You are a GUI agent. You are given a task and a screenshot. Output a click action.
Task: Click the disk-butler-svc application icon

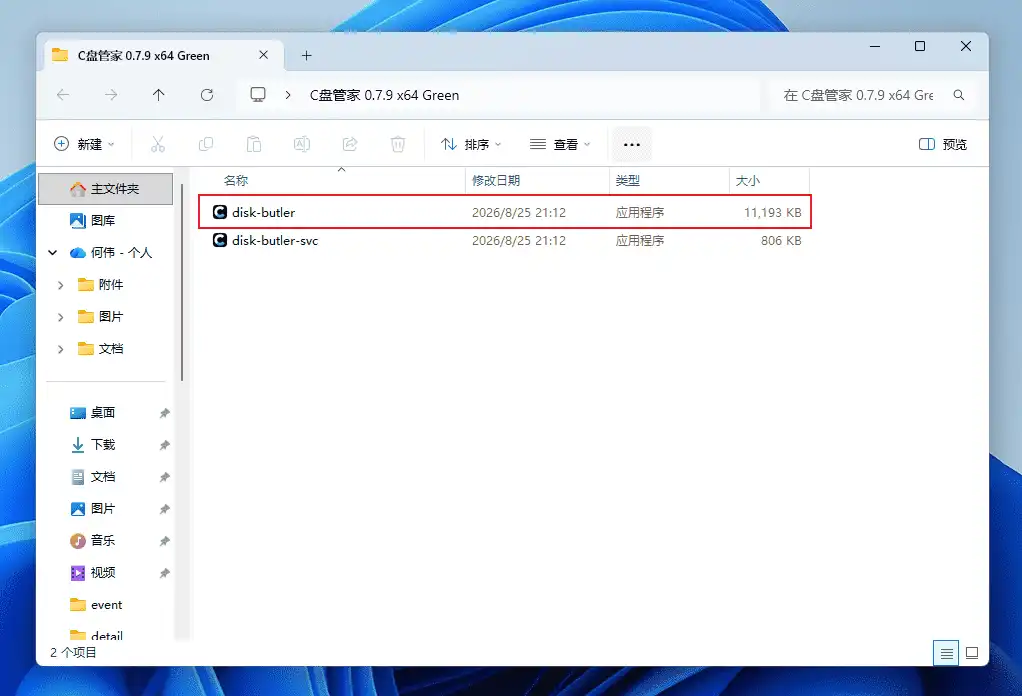coord(220,240)
